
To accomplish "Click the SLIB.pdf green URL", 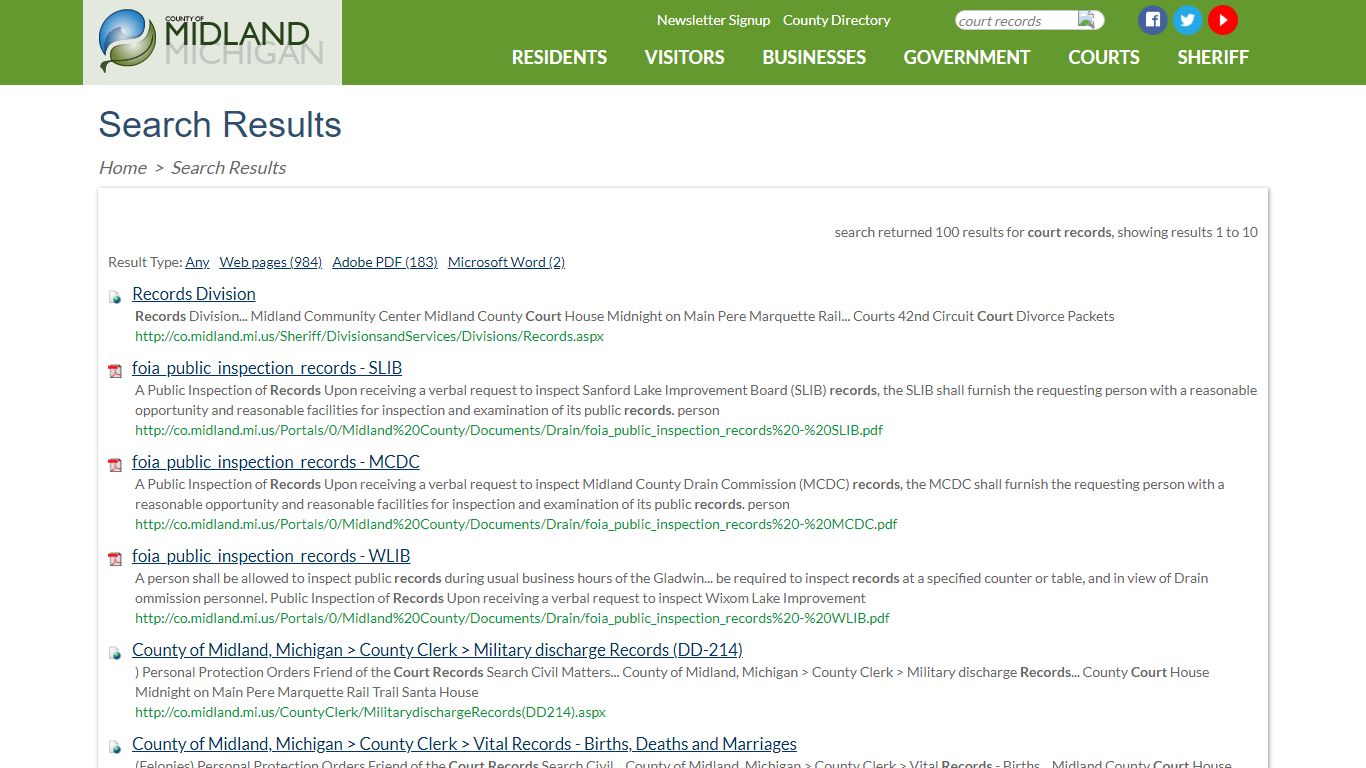I will pos(509,430).
